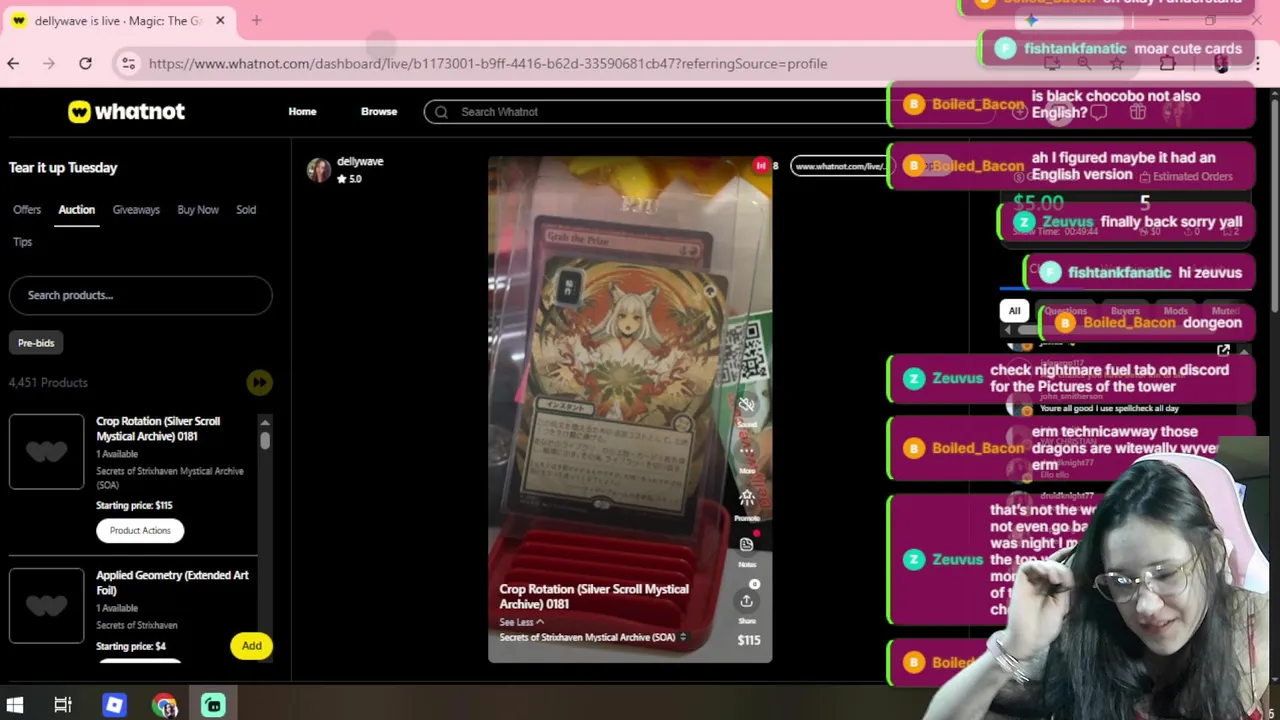This screenshot has width=1280, height=720.
Task: Share the live stream
Action: (746, 601)
